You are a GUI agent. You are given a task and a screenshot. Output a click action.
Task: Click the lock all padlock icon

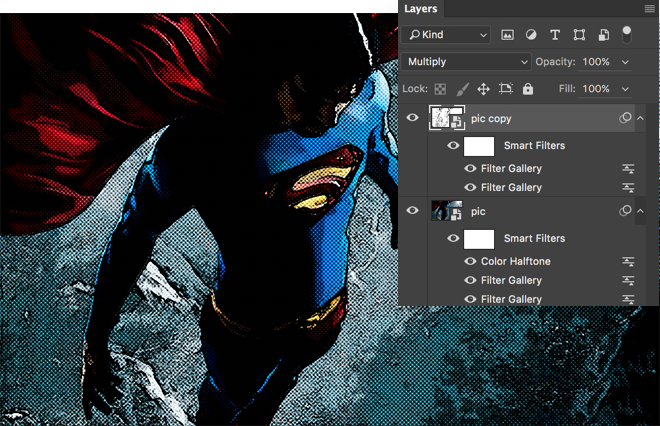(x=528, y=89)
